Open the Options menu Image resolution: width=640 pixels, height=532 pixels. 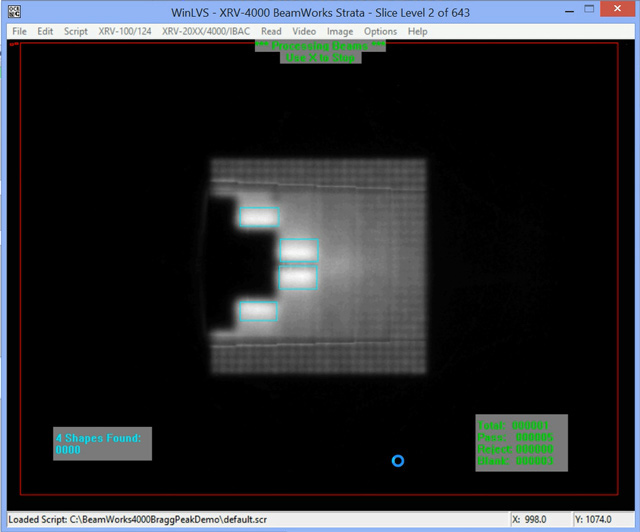pyautogui.click(x=380, y=31)
